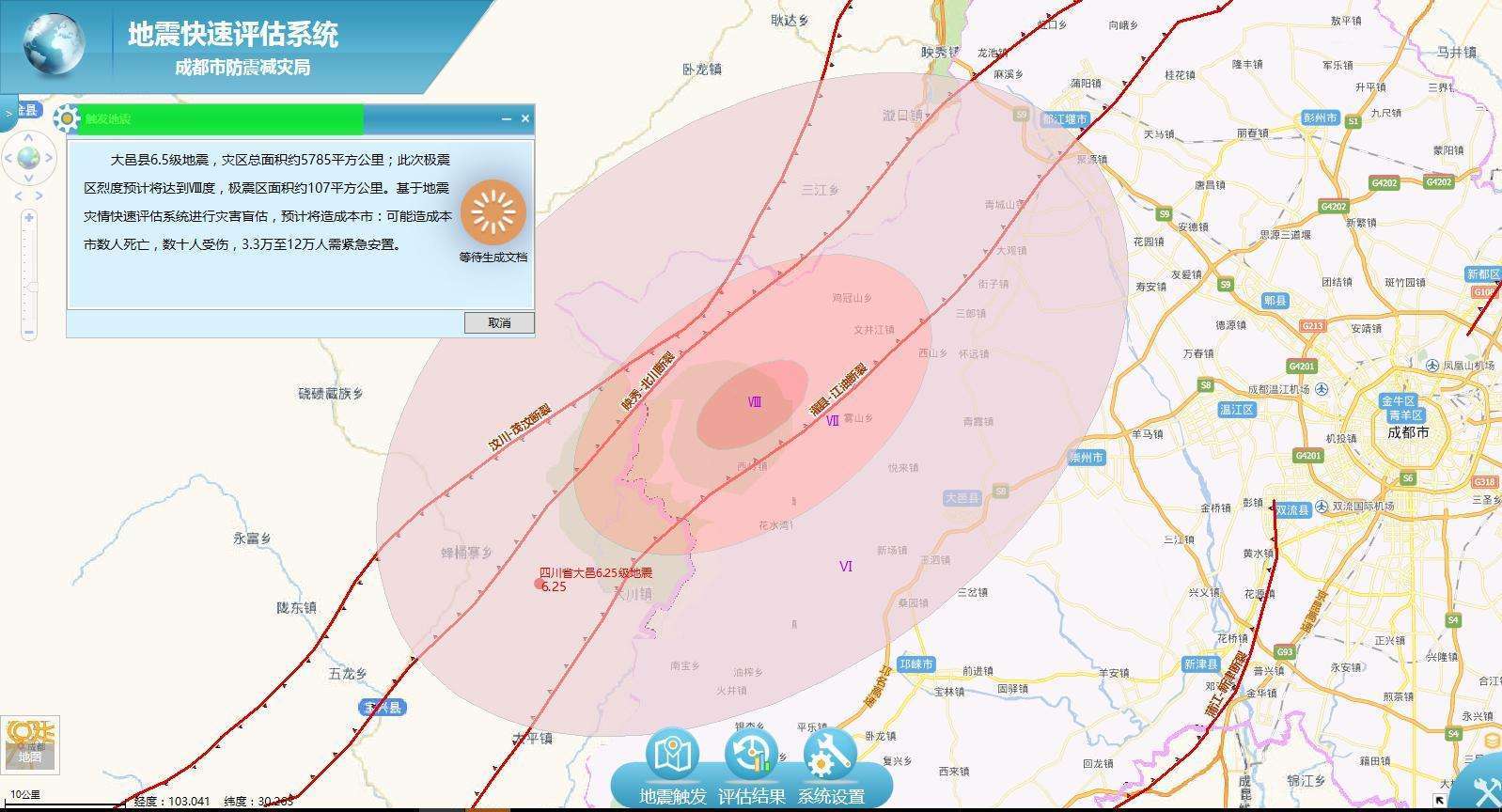The height and width of the screenshot is (812, 1502).
Task: Open the 评估结果 menu label
Action: (751, 796)
